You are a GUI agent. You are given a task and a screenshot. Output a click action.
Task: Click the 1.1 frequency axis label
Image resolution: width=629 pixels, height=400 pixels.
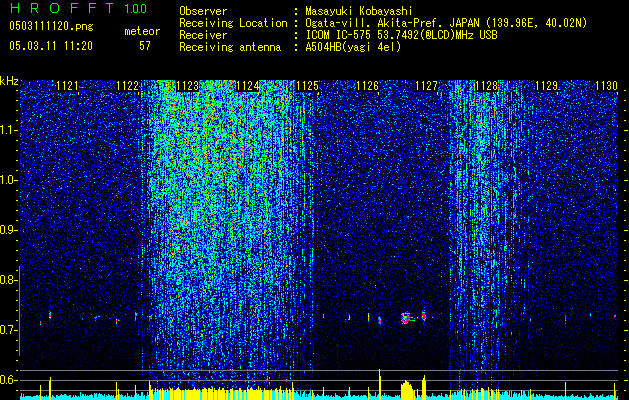coord(9,130)
